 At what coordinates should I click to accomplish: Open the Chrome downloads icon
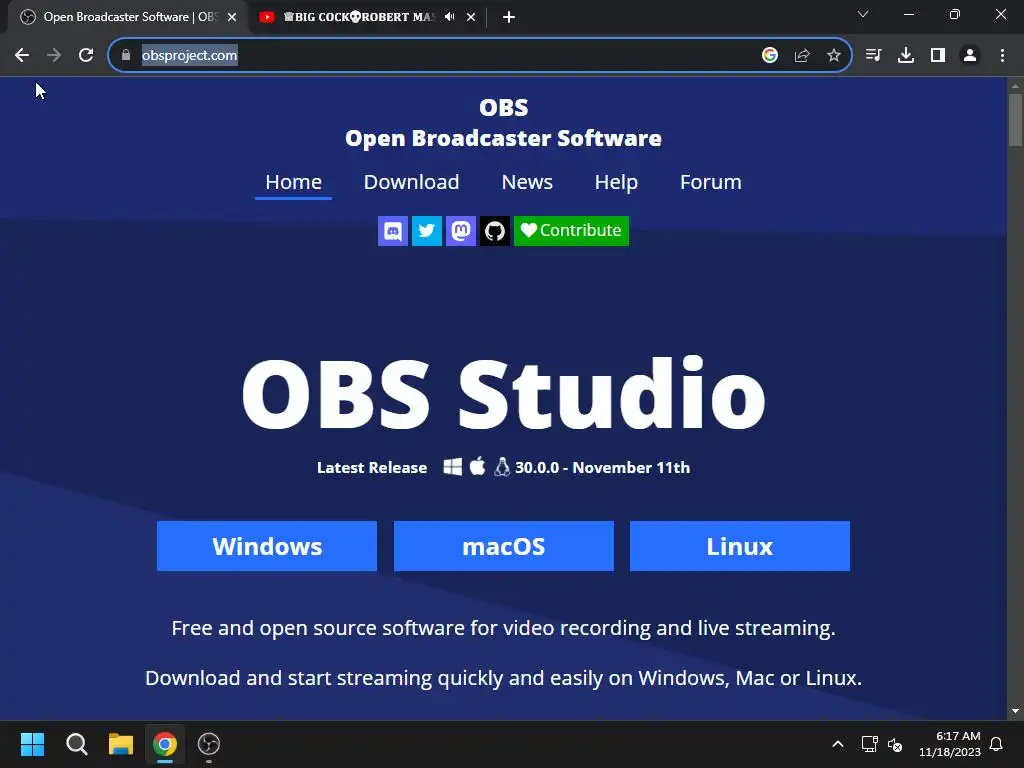[906, 56]
